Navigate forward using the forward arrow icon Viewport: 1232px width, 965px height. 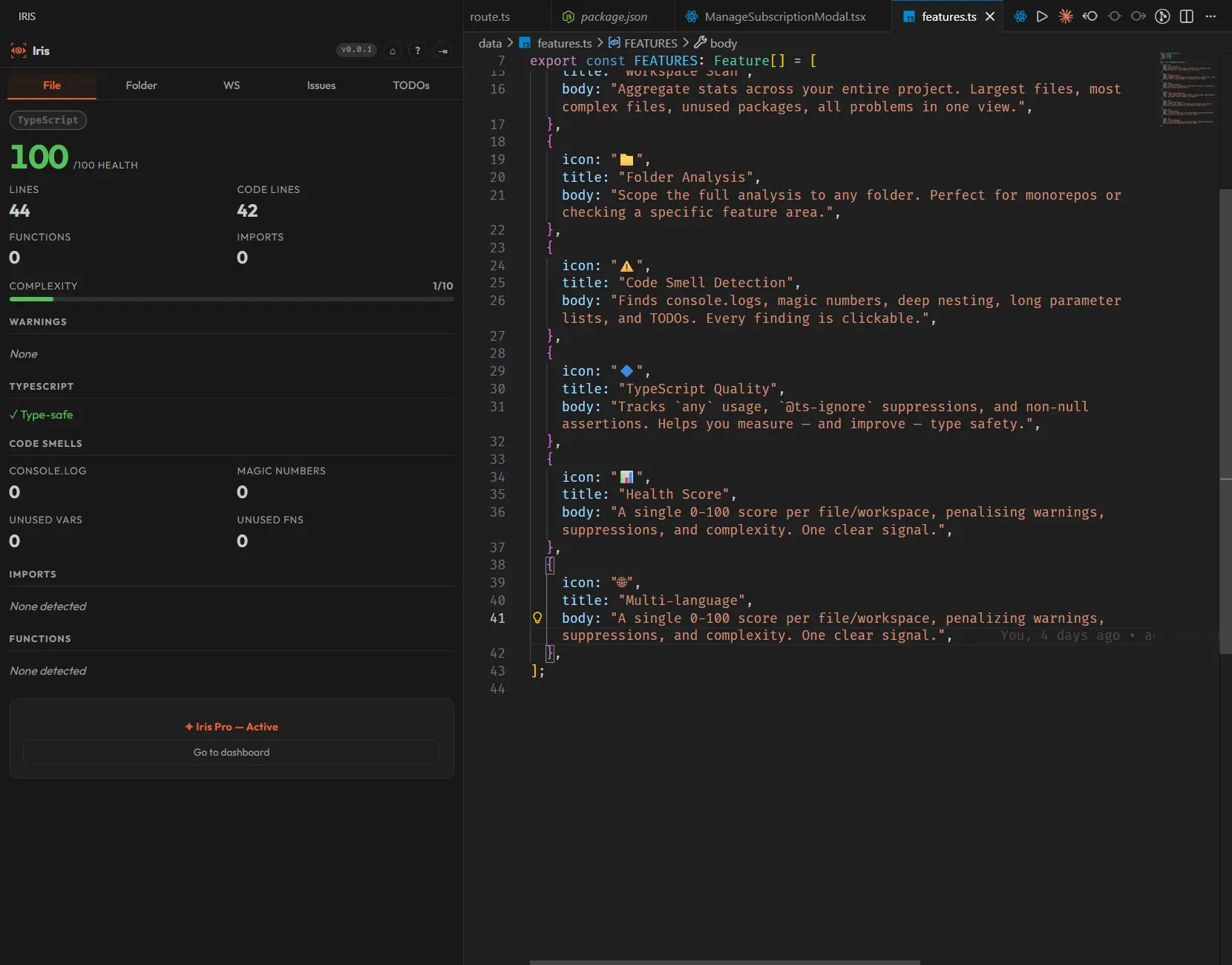pos(1138,16)
